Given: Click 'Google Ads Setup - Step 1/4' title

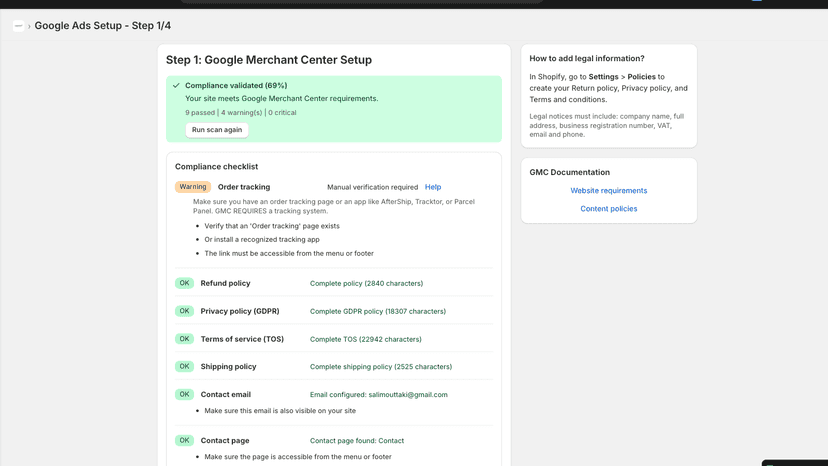Looking at the screenshot, I should coord(102,25).
